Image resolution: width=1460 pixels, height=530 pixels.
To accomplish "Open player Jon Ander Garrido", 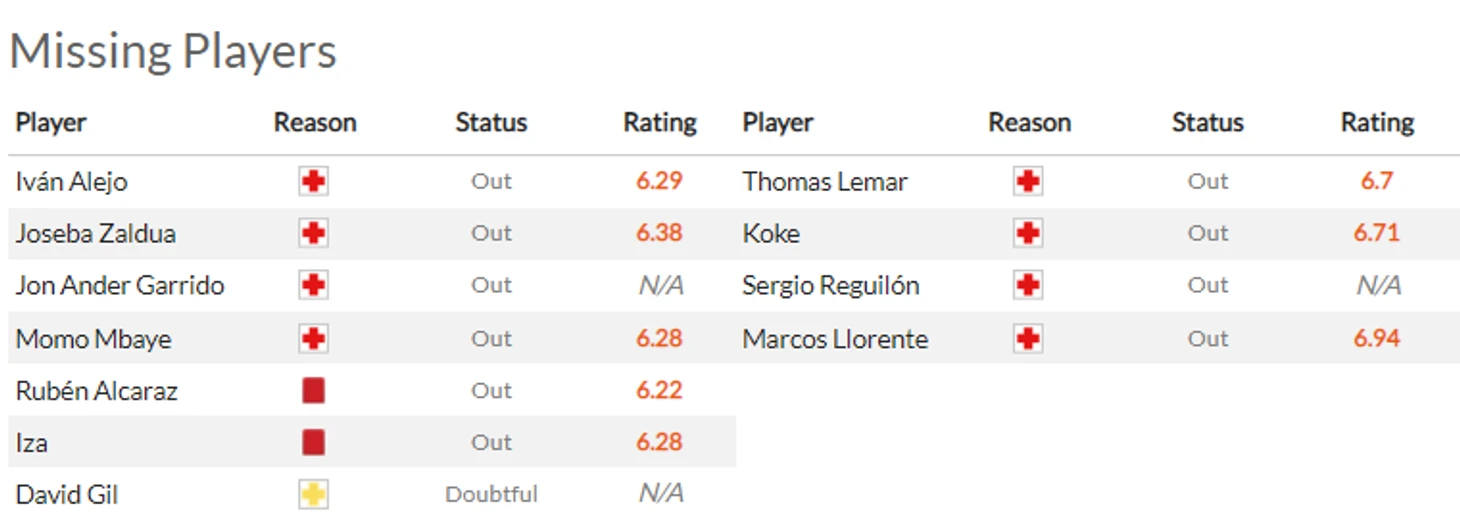I will pyautogui.click(x=120, y=286).
